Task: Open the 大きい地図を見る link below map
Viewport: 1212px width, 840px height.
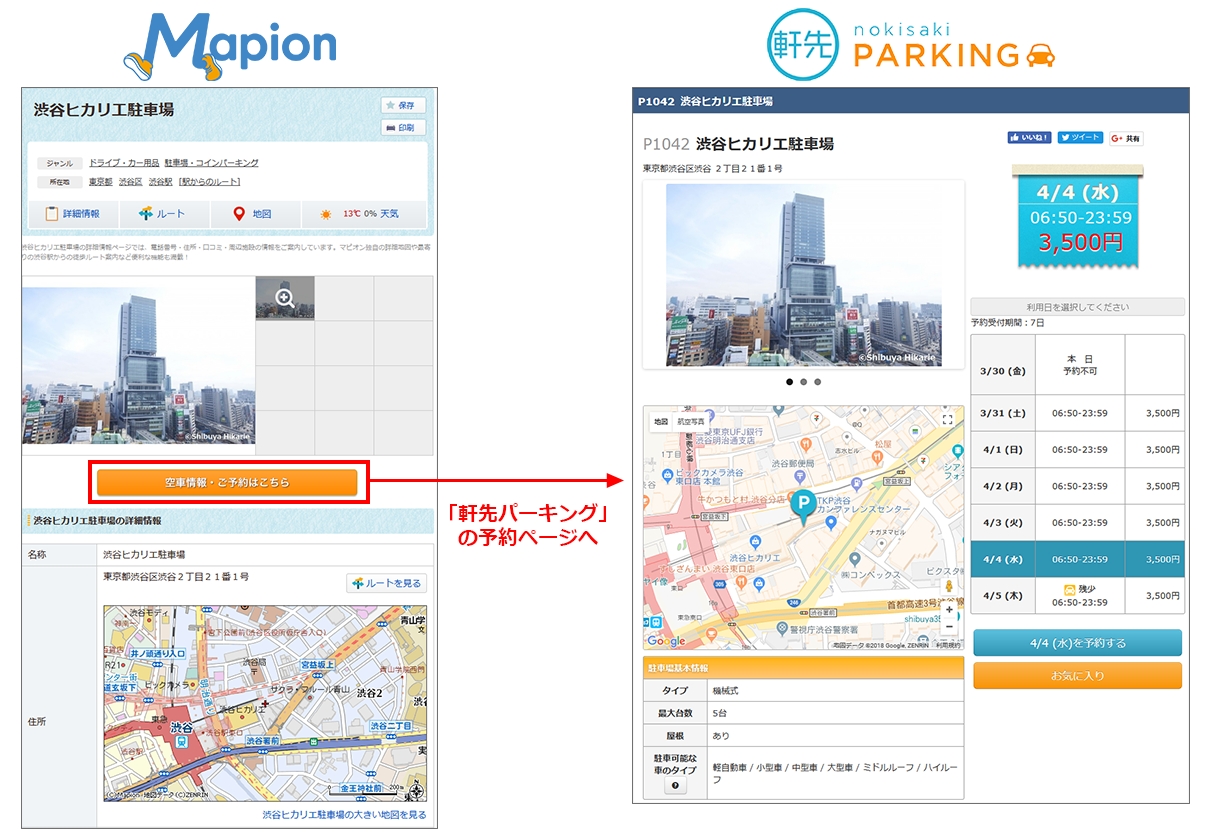Action: pos(344,815)
